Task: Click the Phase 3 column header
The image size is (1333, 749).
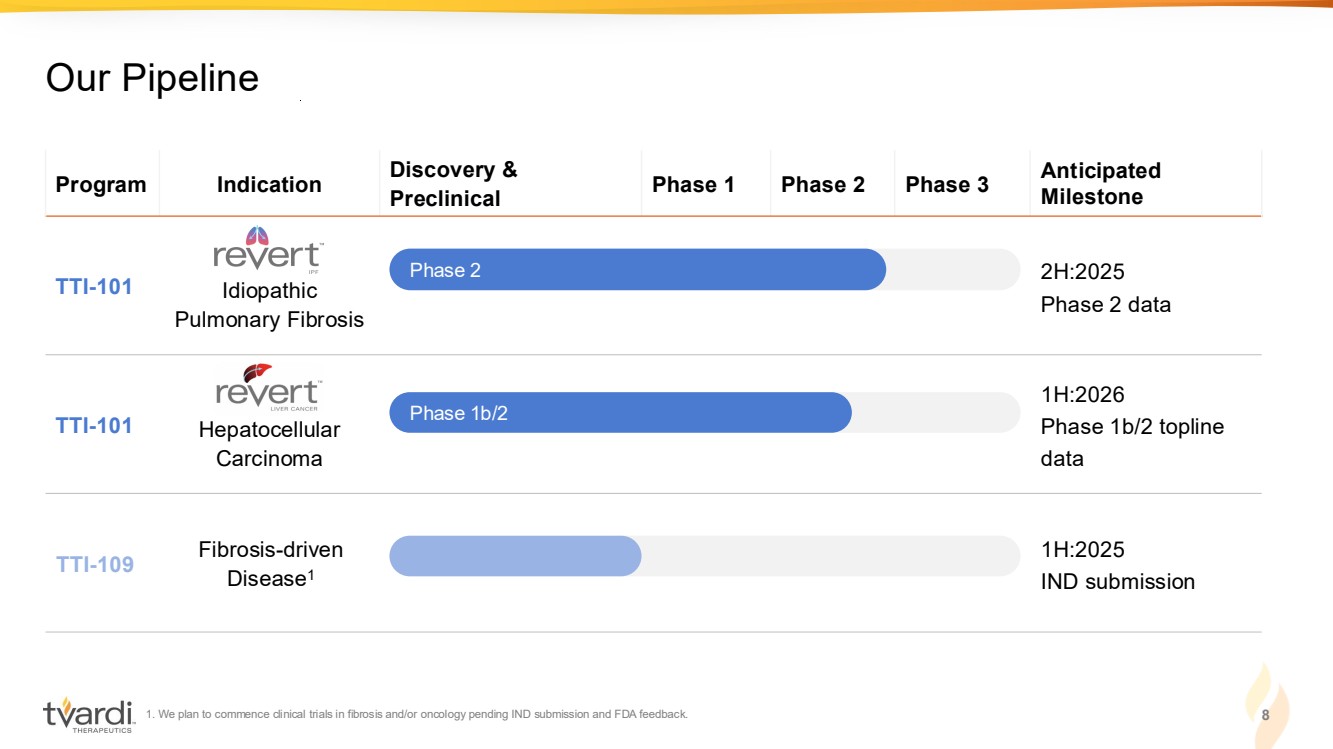Action: point(946,185)
